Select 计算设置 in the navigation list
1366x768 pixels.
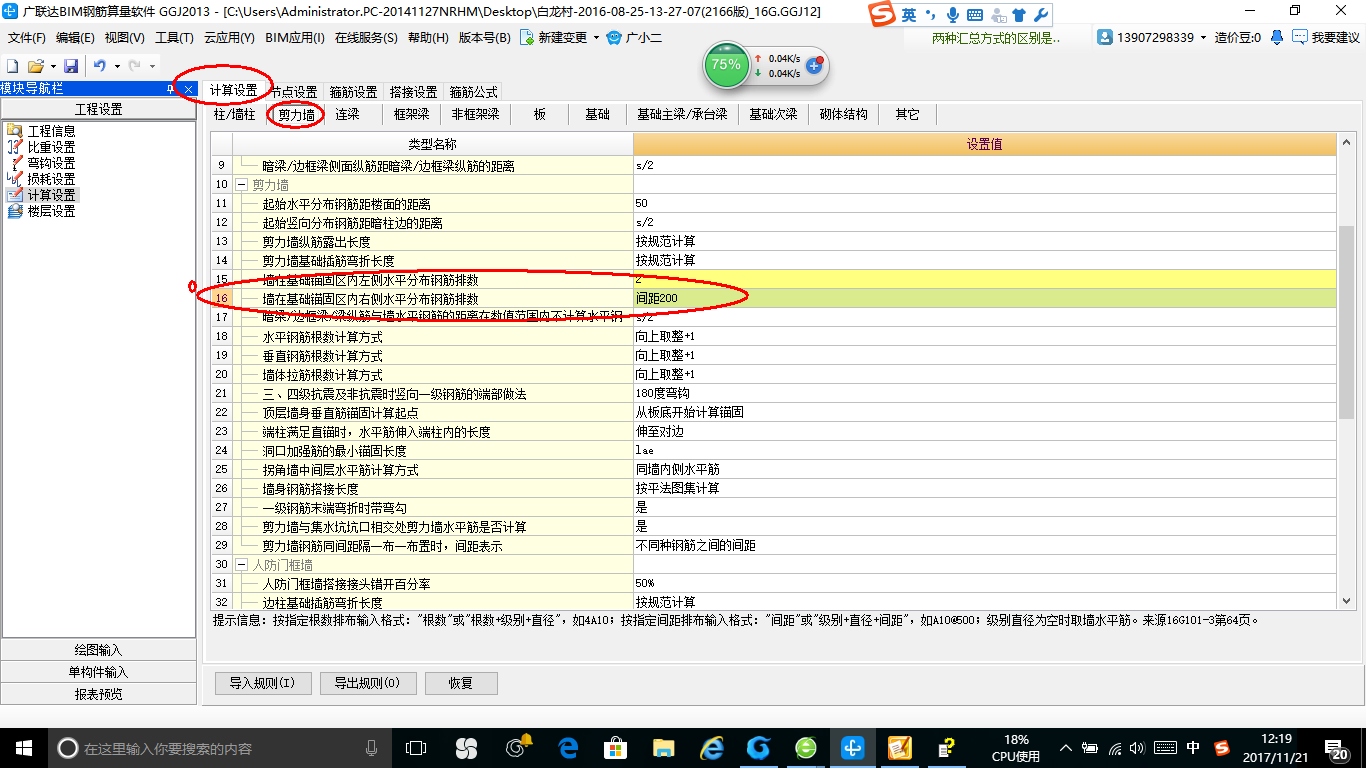[x=51, y=195]
